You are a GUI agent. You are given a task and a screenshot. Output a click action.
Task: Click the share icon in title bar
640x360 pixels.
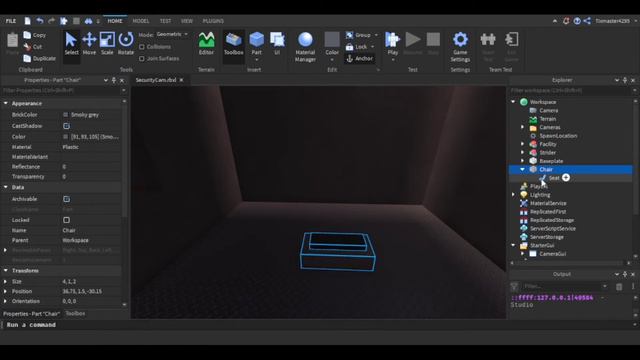pos(587,21)
